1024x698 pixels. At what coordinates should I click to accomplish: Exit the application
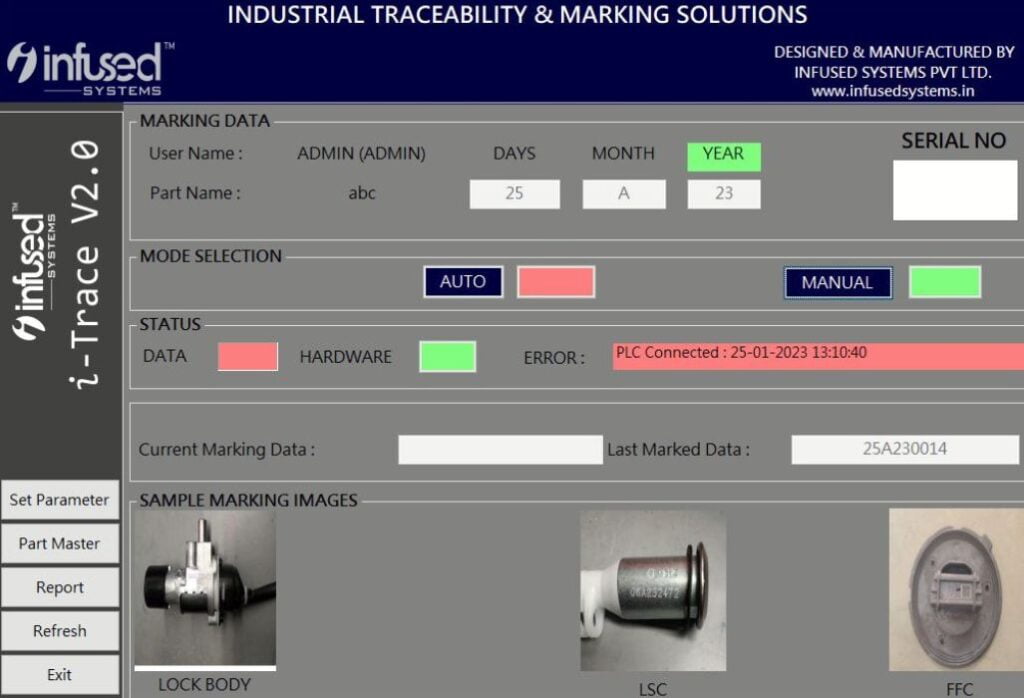pyautogui.click(x=60, y=673)
